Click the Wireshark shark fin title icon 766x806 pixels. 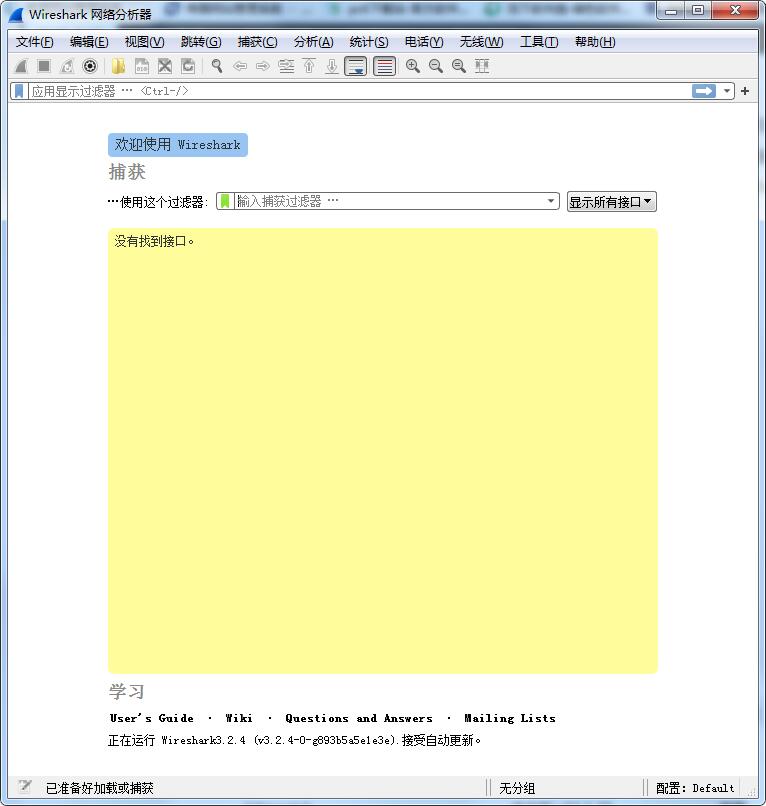pyautogui.click(x=16, y=14)
